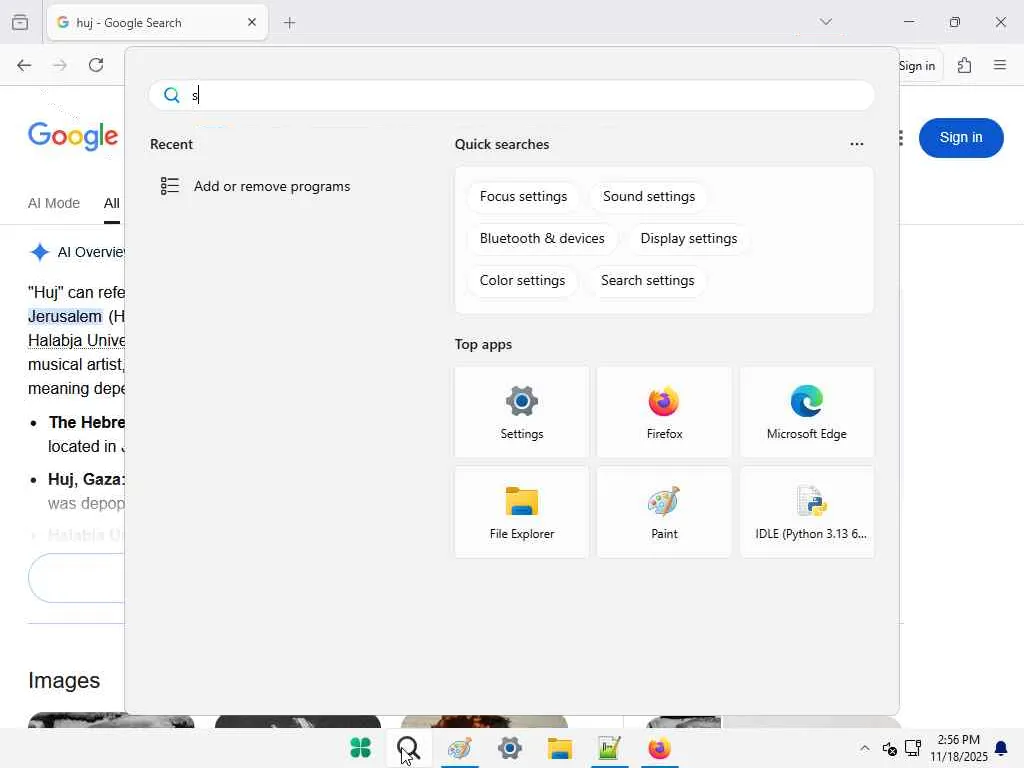Open IDLE Python 3.13 app tile

pos(807,512)
